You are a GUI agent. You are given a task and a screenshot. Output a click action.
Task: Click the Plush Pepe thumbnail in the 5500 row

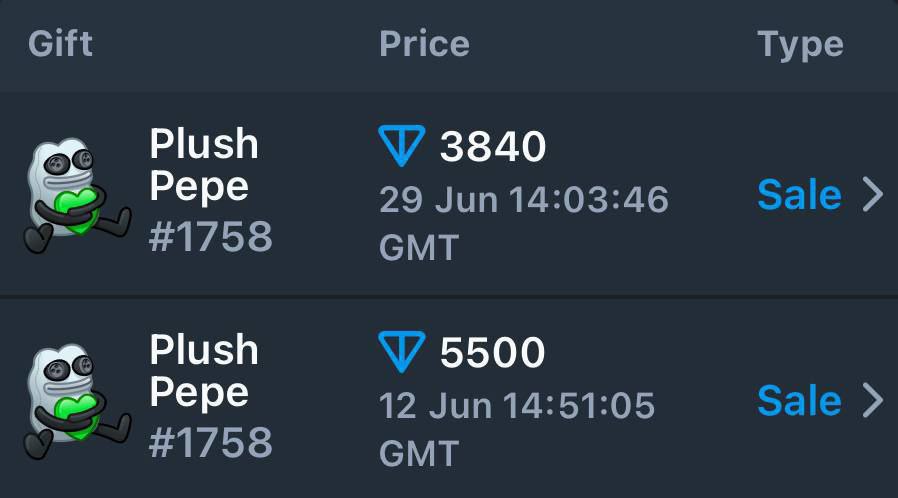click(x=77, y=401)
